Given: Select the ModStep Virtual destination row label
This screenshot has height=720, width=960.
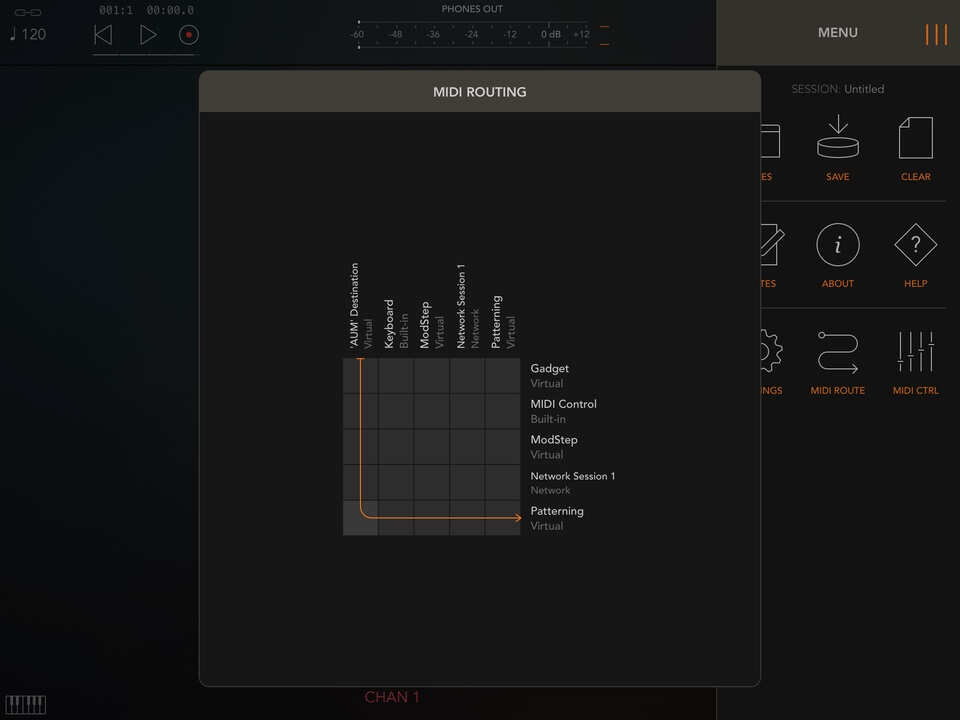Looking at the screenshot, I should click(553, 447).
